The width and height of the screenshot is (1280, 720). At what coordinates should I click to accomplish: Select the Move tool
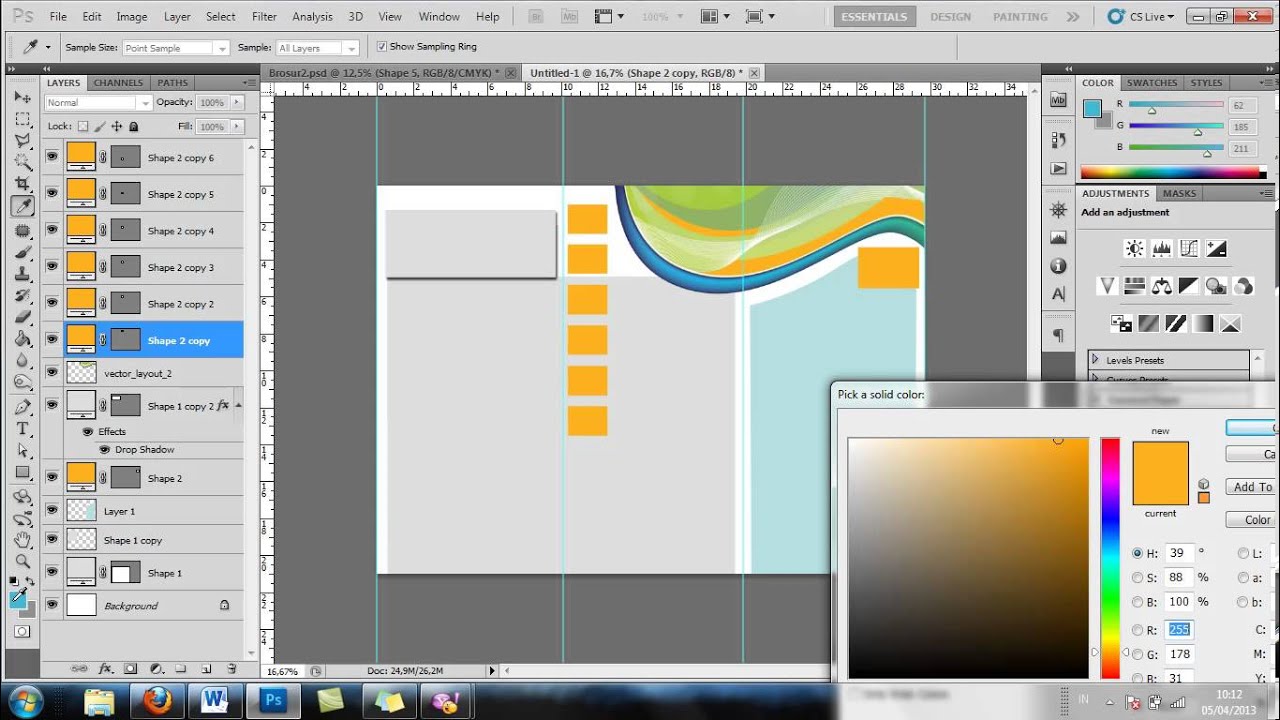click(23, 97)
